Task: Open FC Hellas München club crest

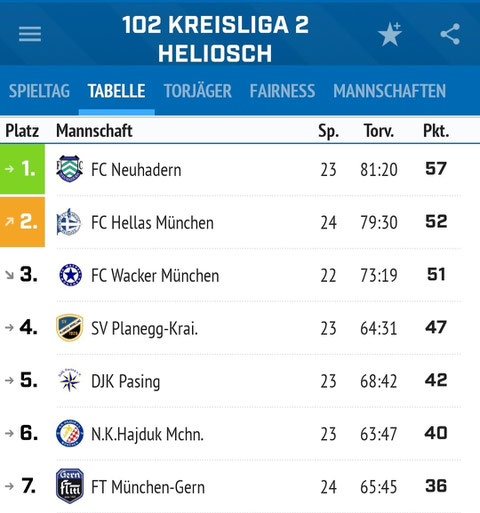Action: pyautogui.click(x=69, y=222)
